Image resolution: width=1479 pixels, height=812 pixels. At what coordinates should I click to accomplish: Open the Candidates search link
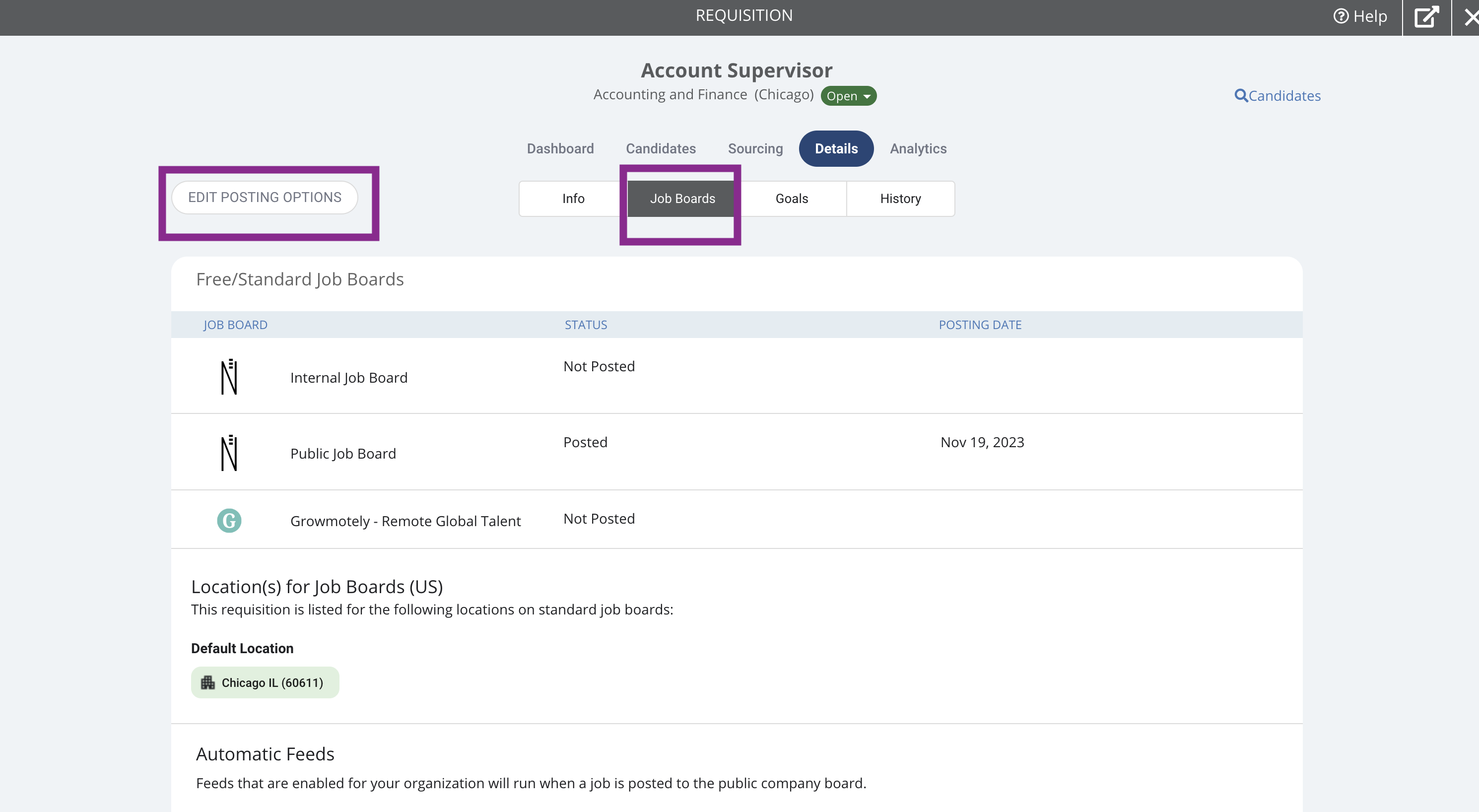click(1277, 95)
